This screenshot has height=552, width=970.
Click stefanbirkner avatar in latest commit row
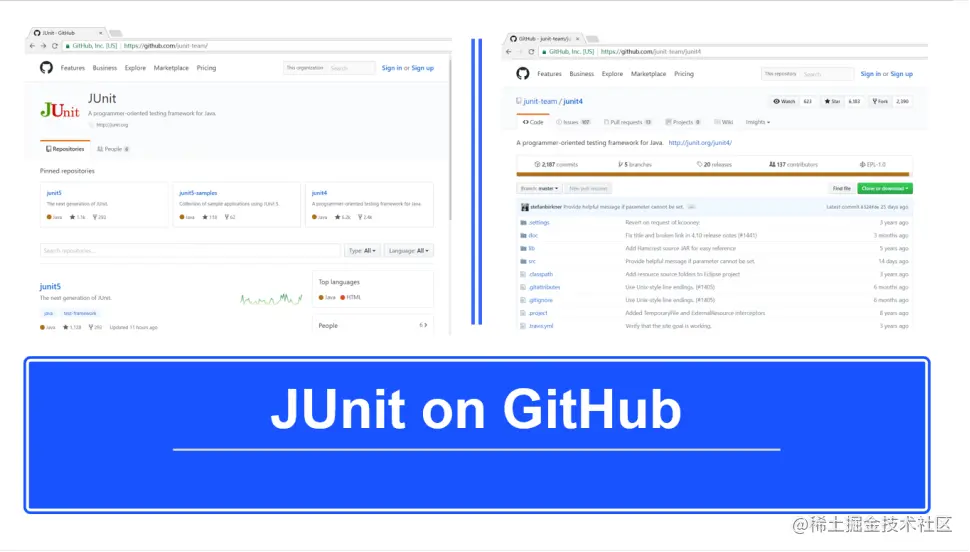[525, 207]
